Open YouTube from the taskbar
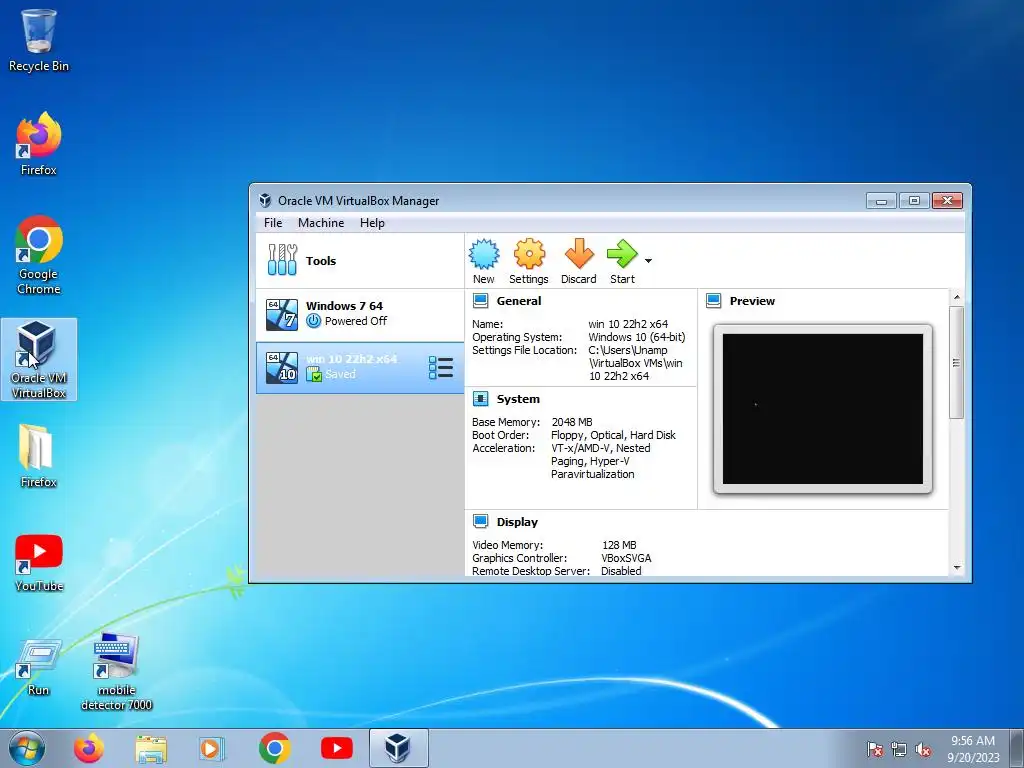The height and width of the screenshot is (768, 1024). (337, 748)
